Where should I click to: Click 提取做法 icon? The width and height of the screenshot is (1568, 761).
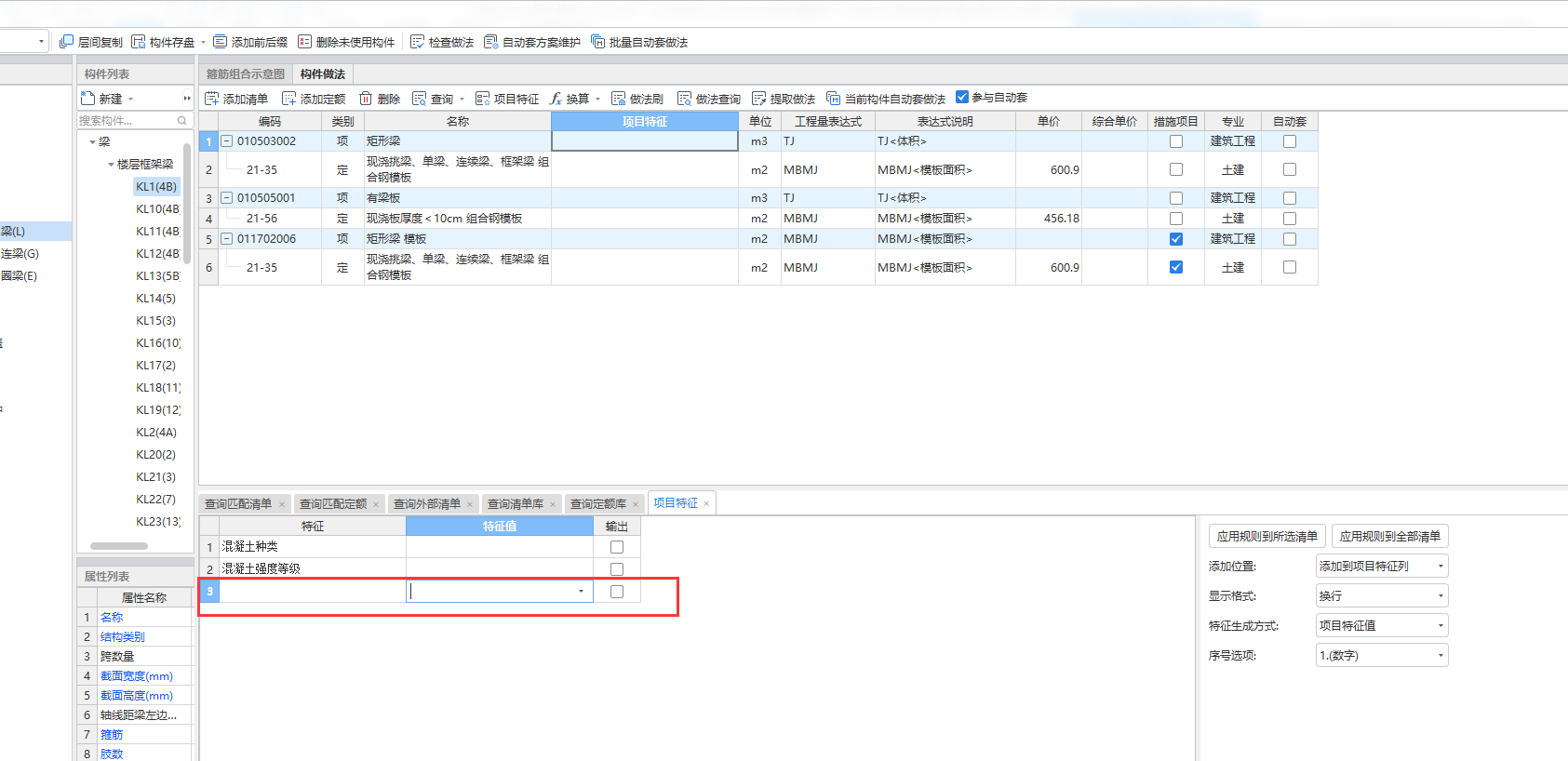[758, 99]
